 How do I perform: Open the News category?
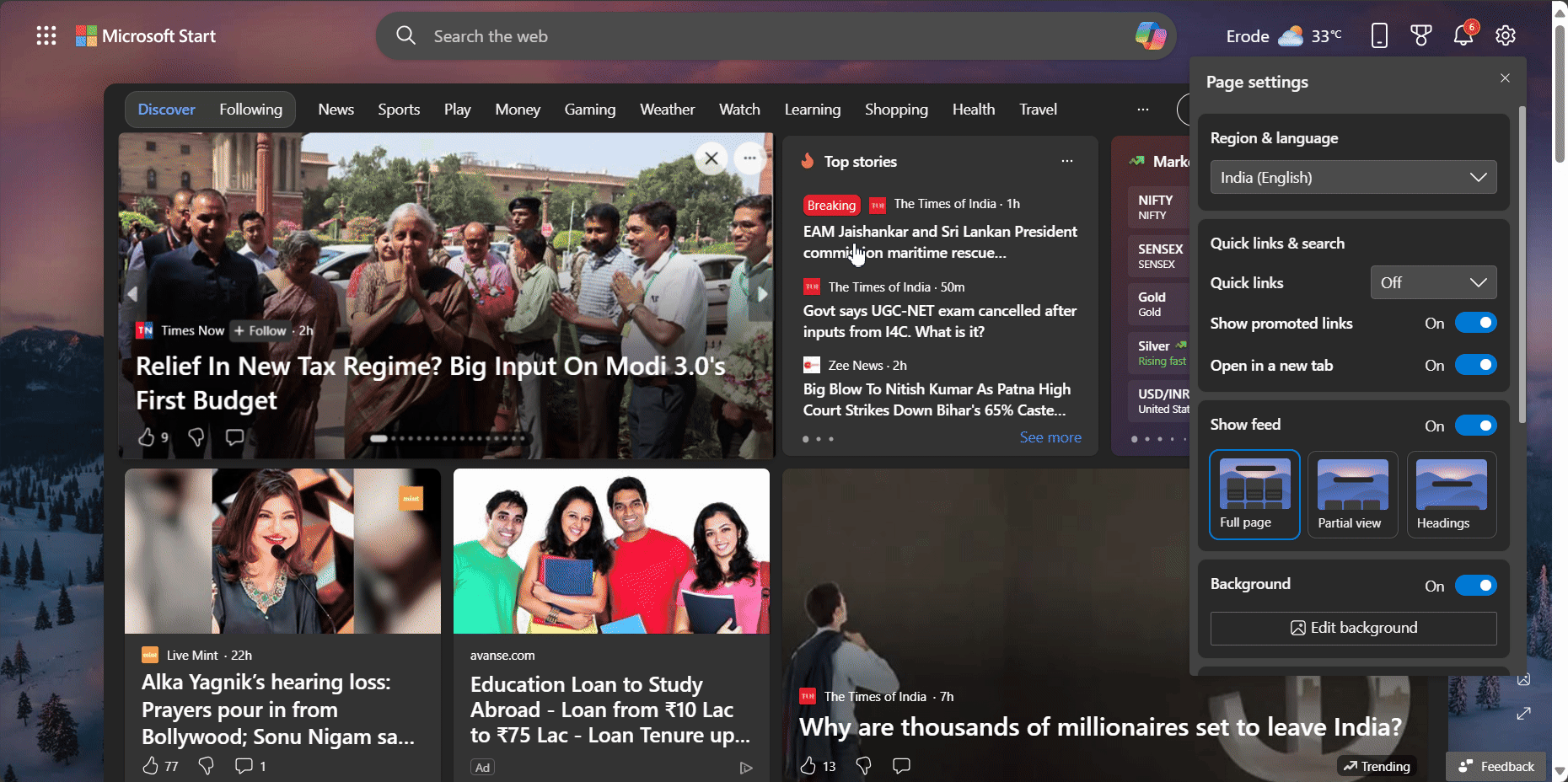[336, 110]
